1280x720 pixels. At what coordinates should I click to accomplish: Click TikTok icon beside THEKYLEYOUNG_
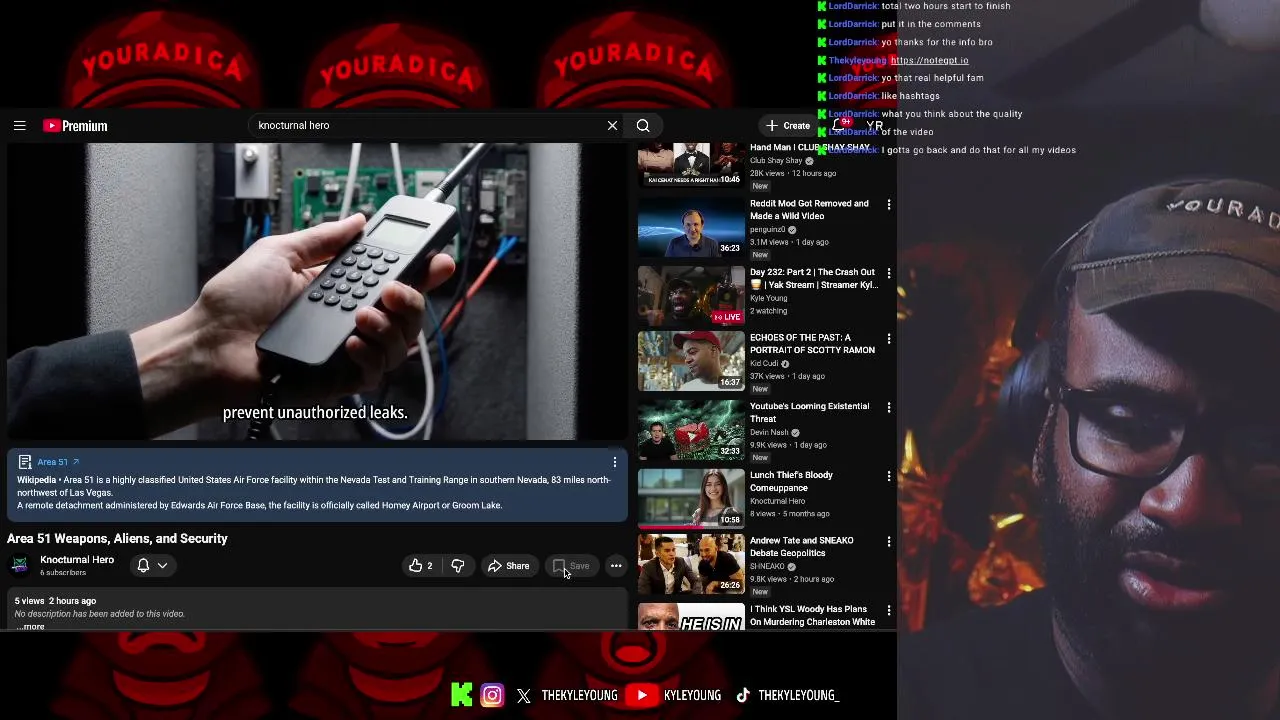[x=742, y=696]
